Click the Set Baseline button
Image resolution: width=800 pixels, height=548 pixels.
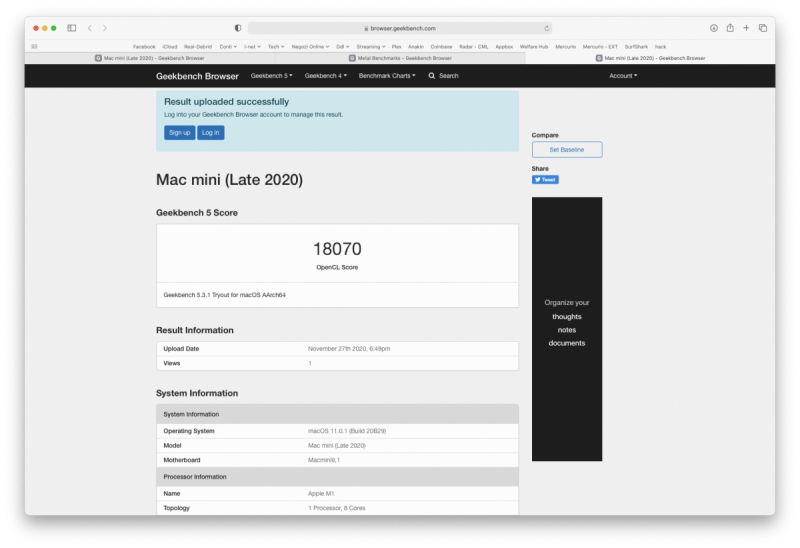point(567,150)
